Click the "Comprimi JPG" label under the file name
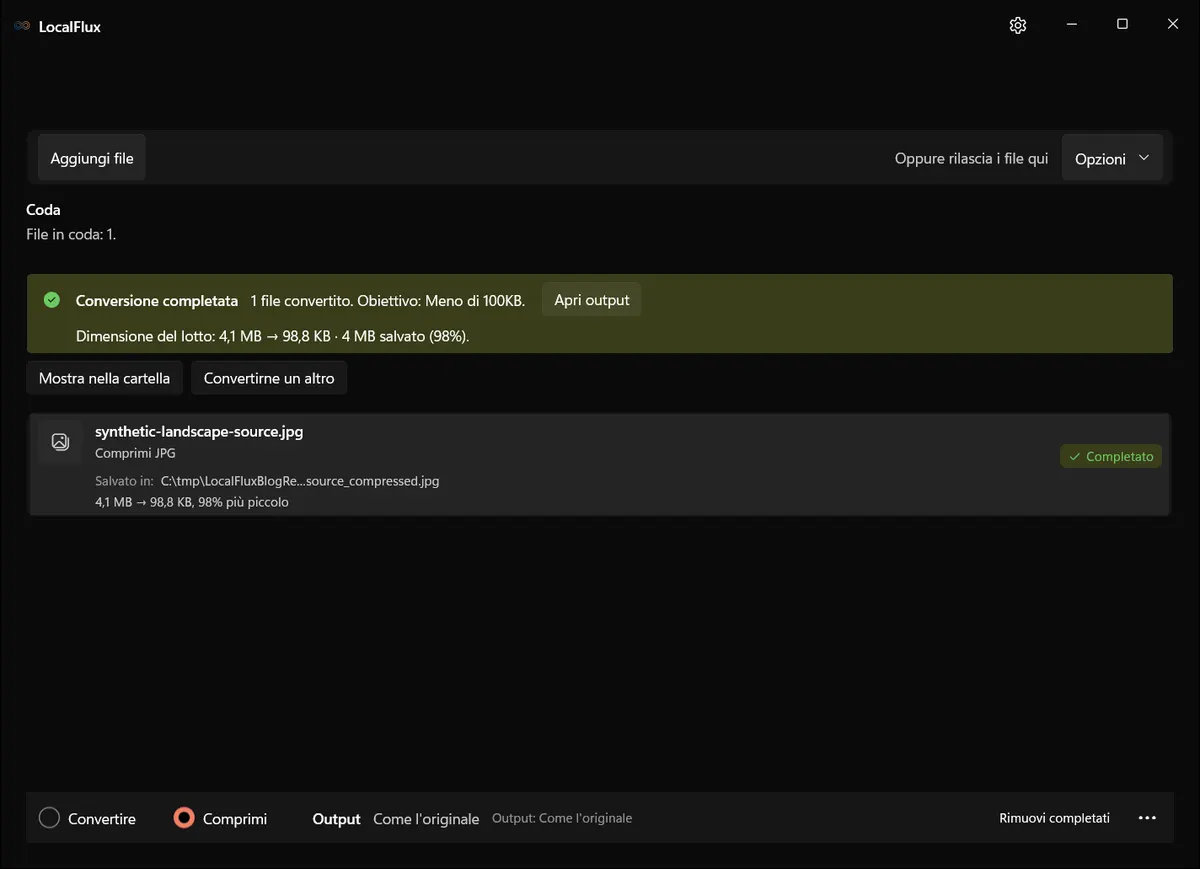1200x869 pixels. [x=135, y=453]
